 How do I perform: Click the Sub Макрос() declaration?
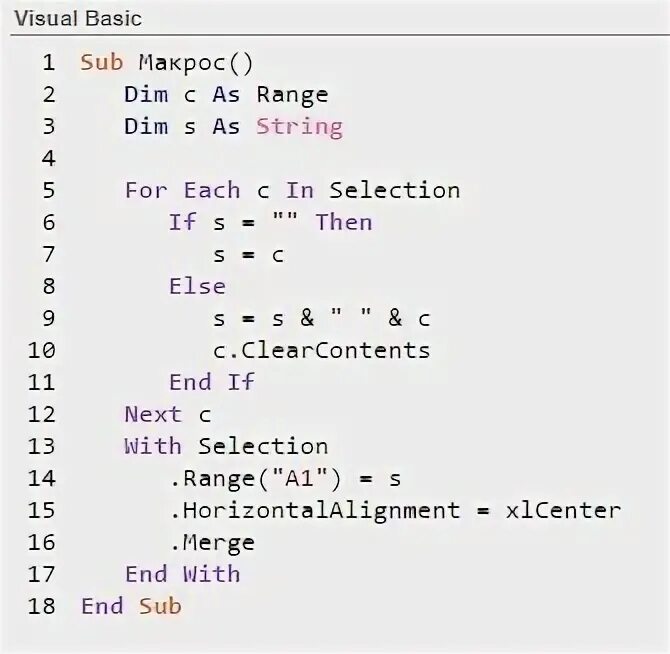[x=167, y=63]
